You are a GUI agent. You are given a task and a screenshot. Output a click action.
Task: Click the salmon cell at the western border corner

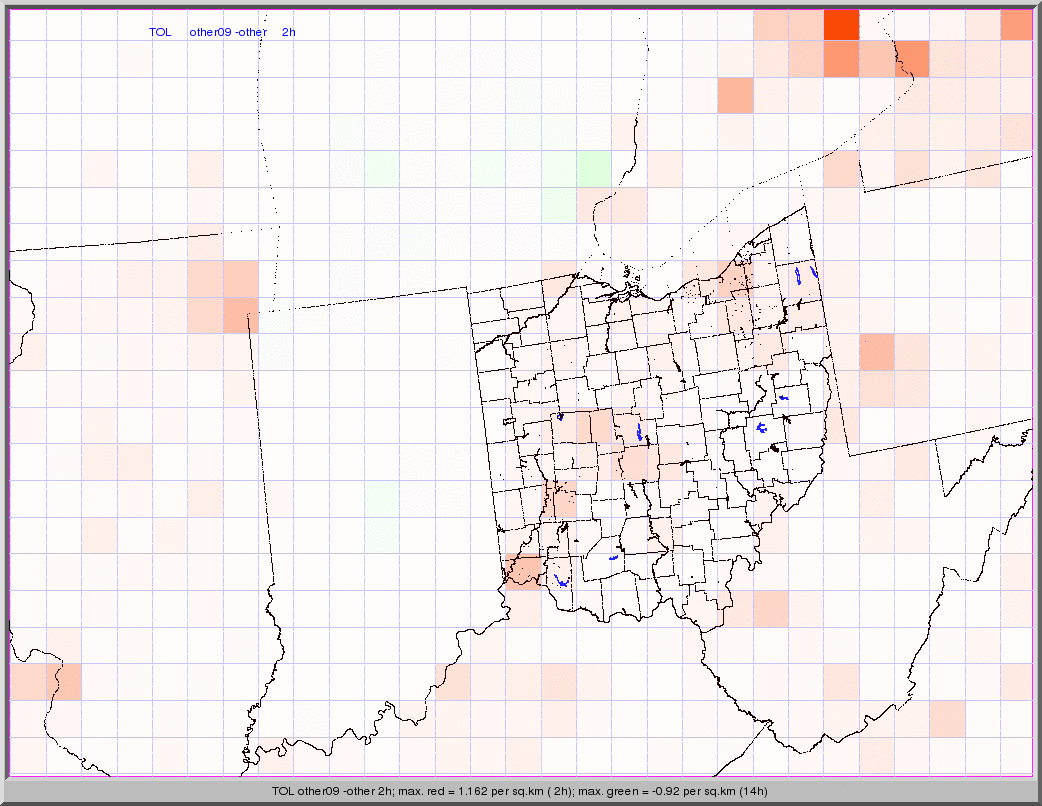point(239,314)
